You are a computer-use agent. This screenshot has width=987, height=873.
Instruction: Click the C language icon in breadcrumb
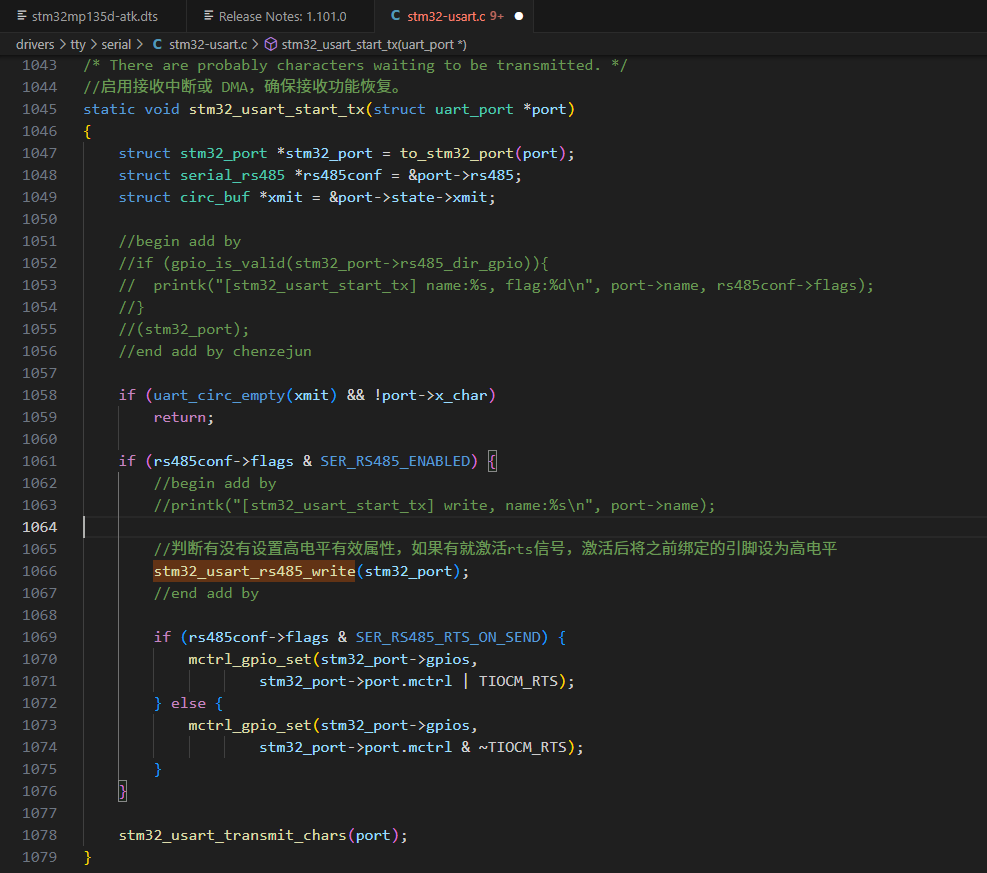[x=157, y=44]
